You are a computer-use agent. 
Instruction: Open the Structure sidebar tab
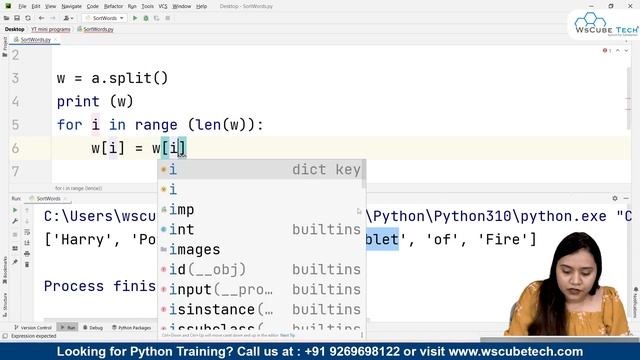coord(5,304)
